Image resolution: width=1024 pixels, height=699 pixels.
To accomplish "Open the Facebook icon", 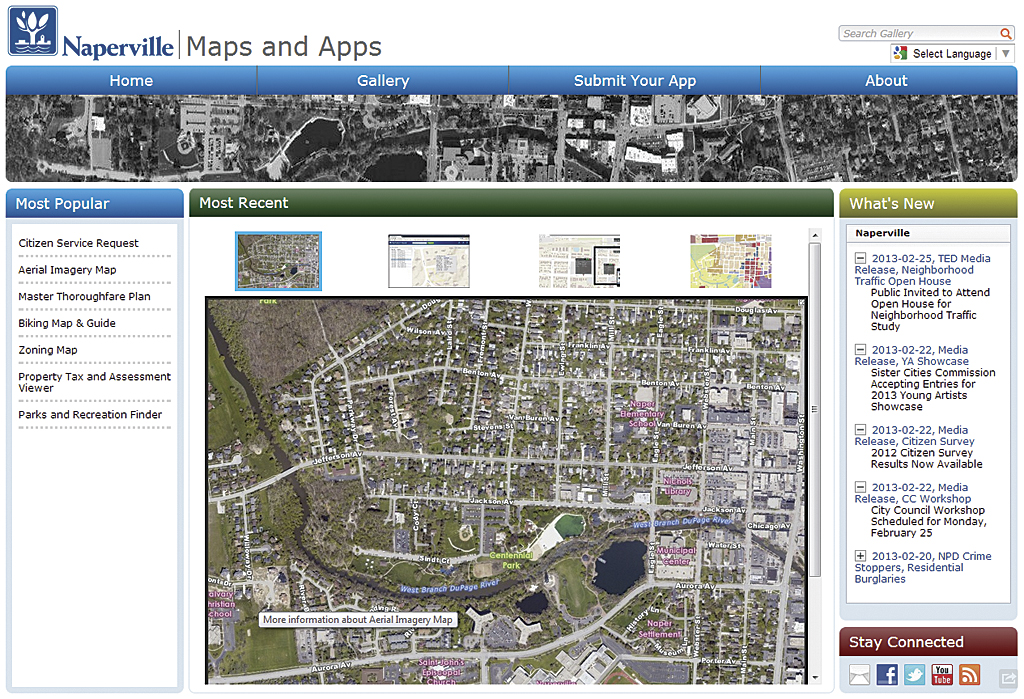I will 887,675.
